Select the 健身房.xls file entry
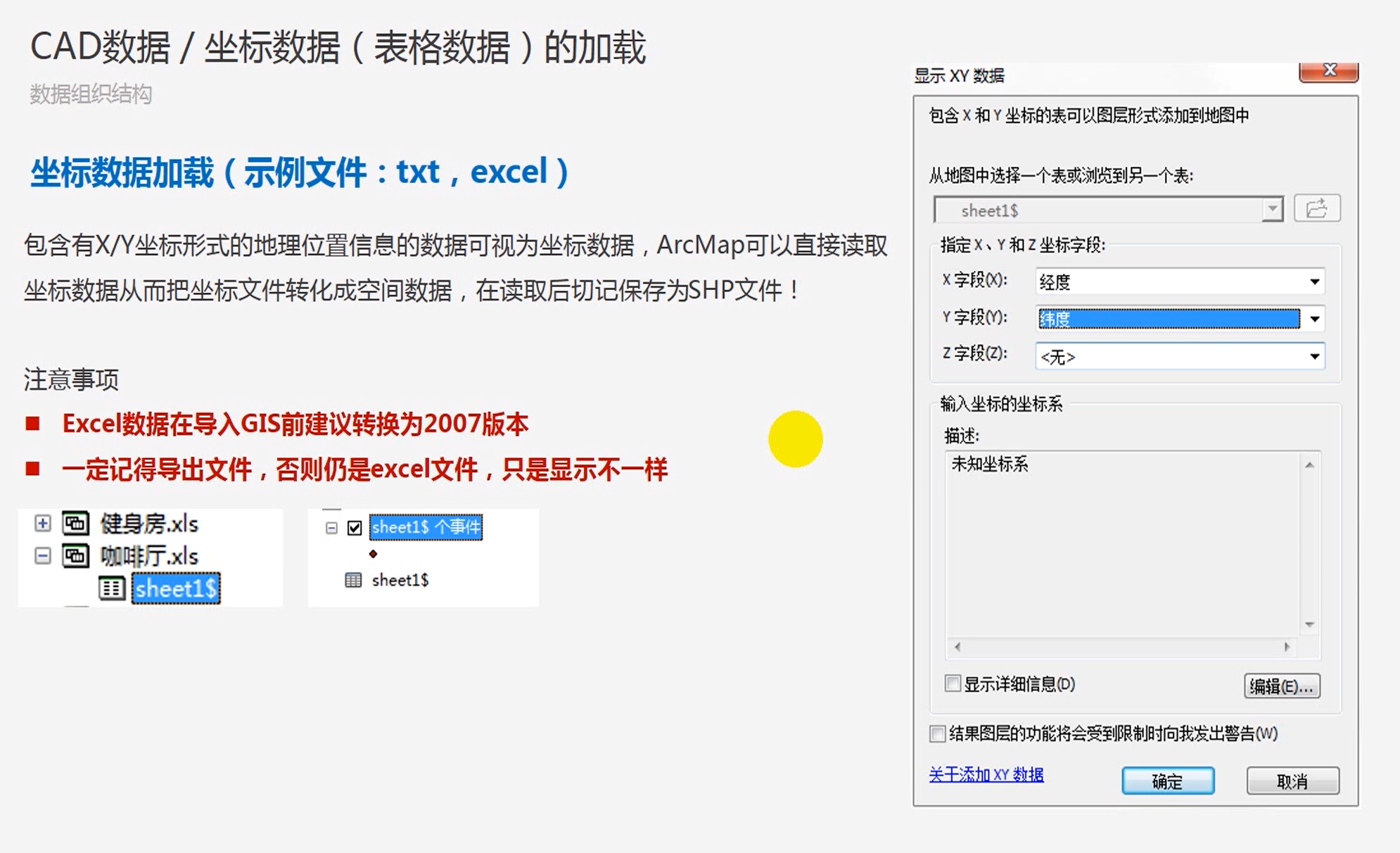Viewport: 1400px width, 853px height. tap(149, 523)
